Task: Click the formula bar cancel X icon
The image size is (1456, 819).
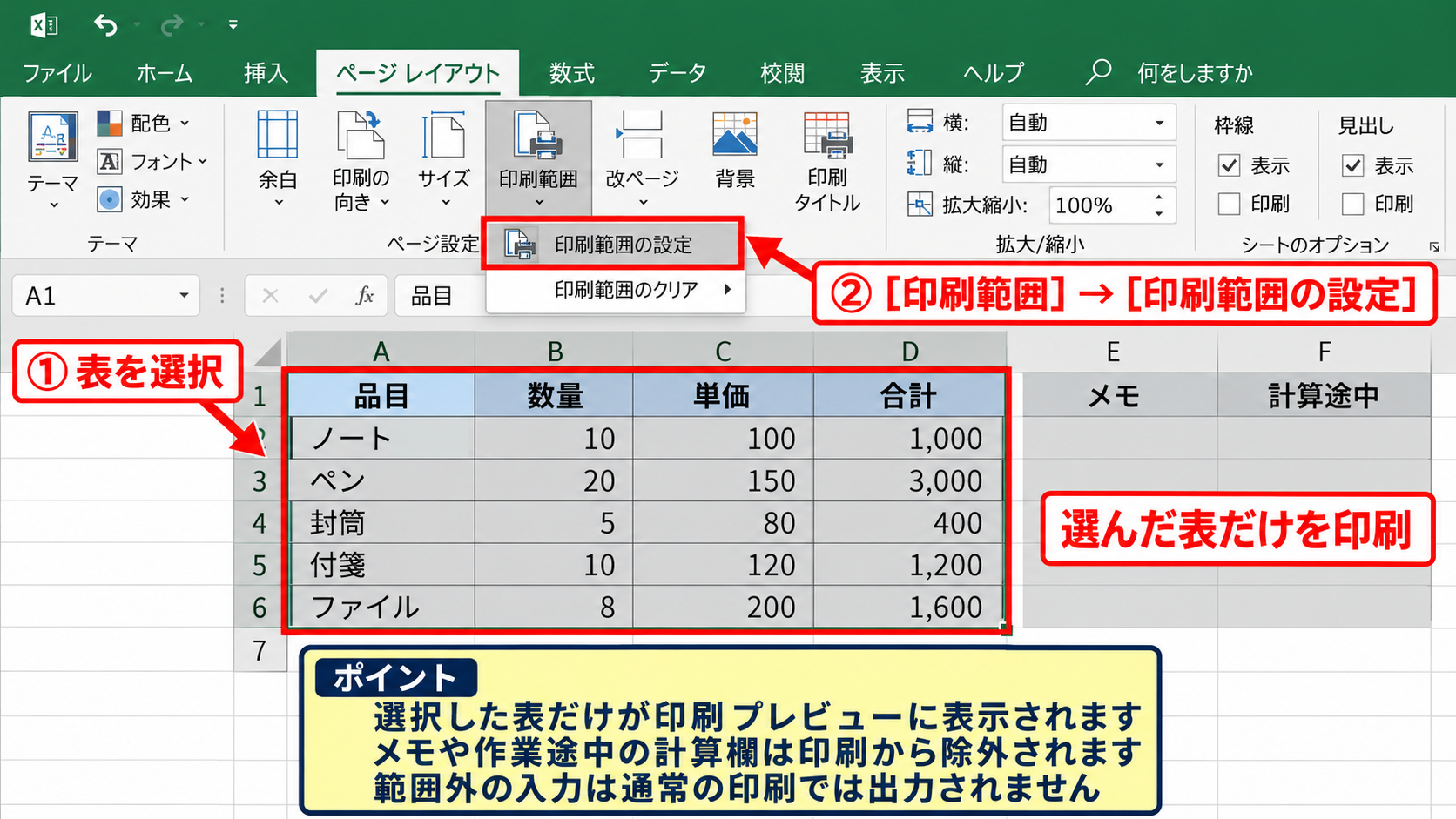Action: (x=271, y=296)
